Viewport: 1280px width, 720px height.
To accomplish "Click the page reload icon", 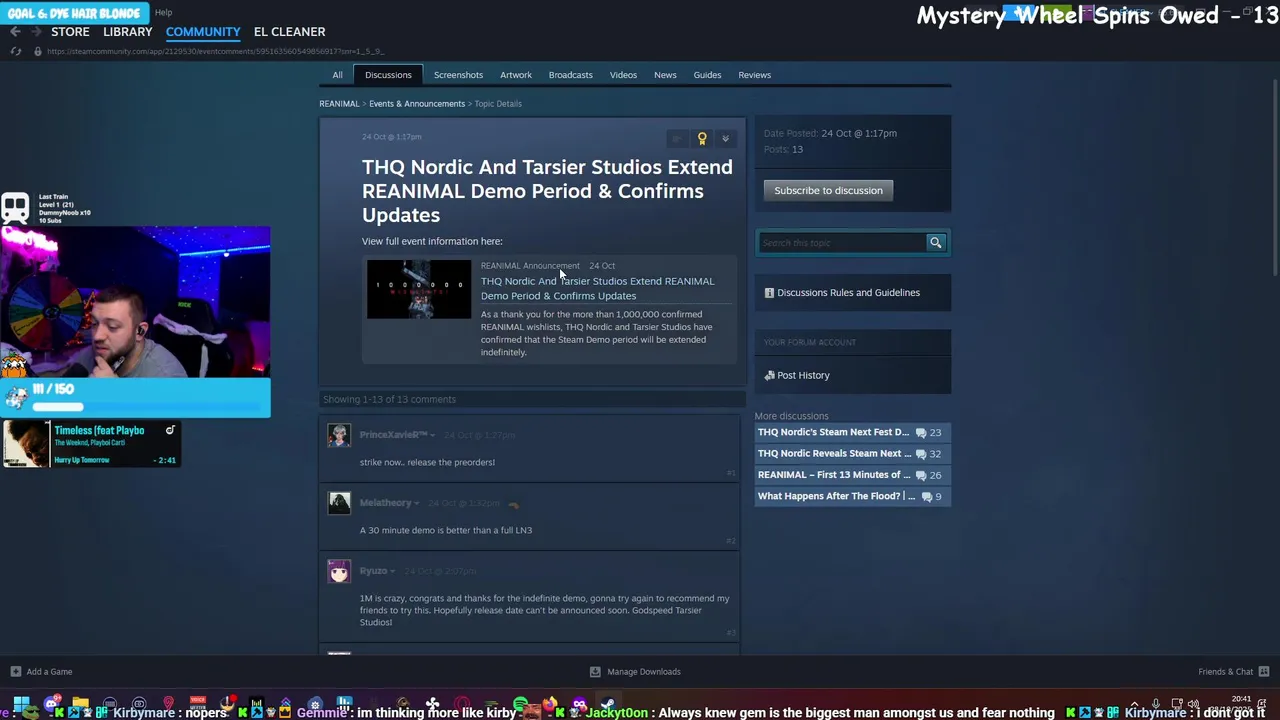I will [15, 51].
